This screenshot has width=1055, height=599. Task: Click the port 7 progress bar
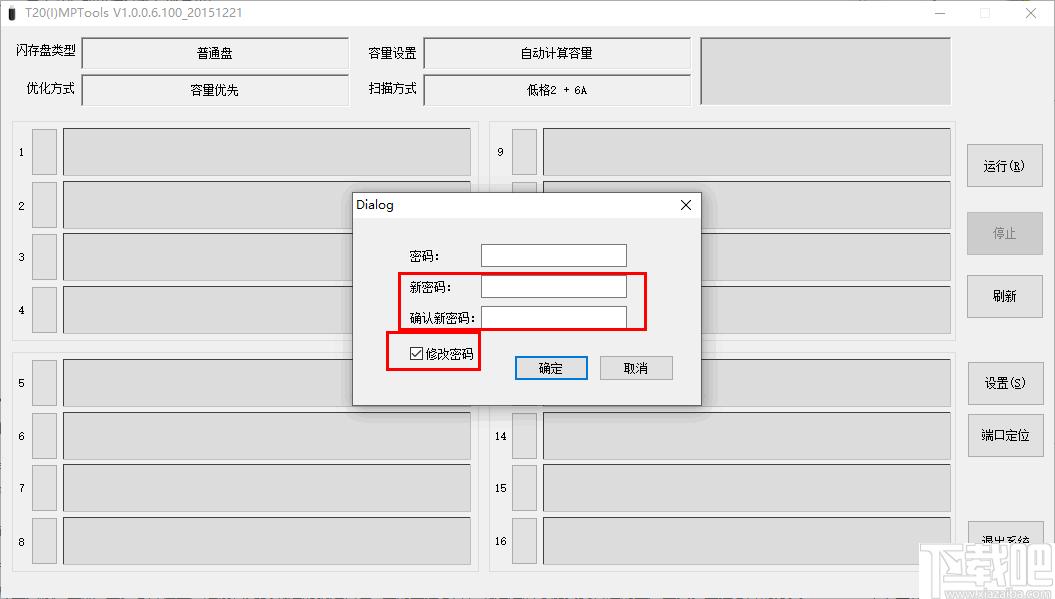coord(267,488)
